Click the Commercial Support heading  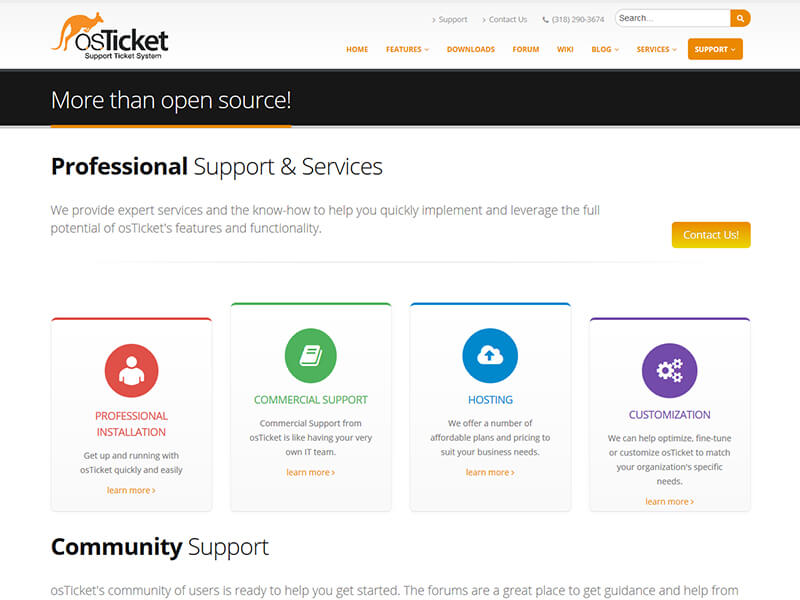click(311, 400)
